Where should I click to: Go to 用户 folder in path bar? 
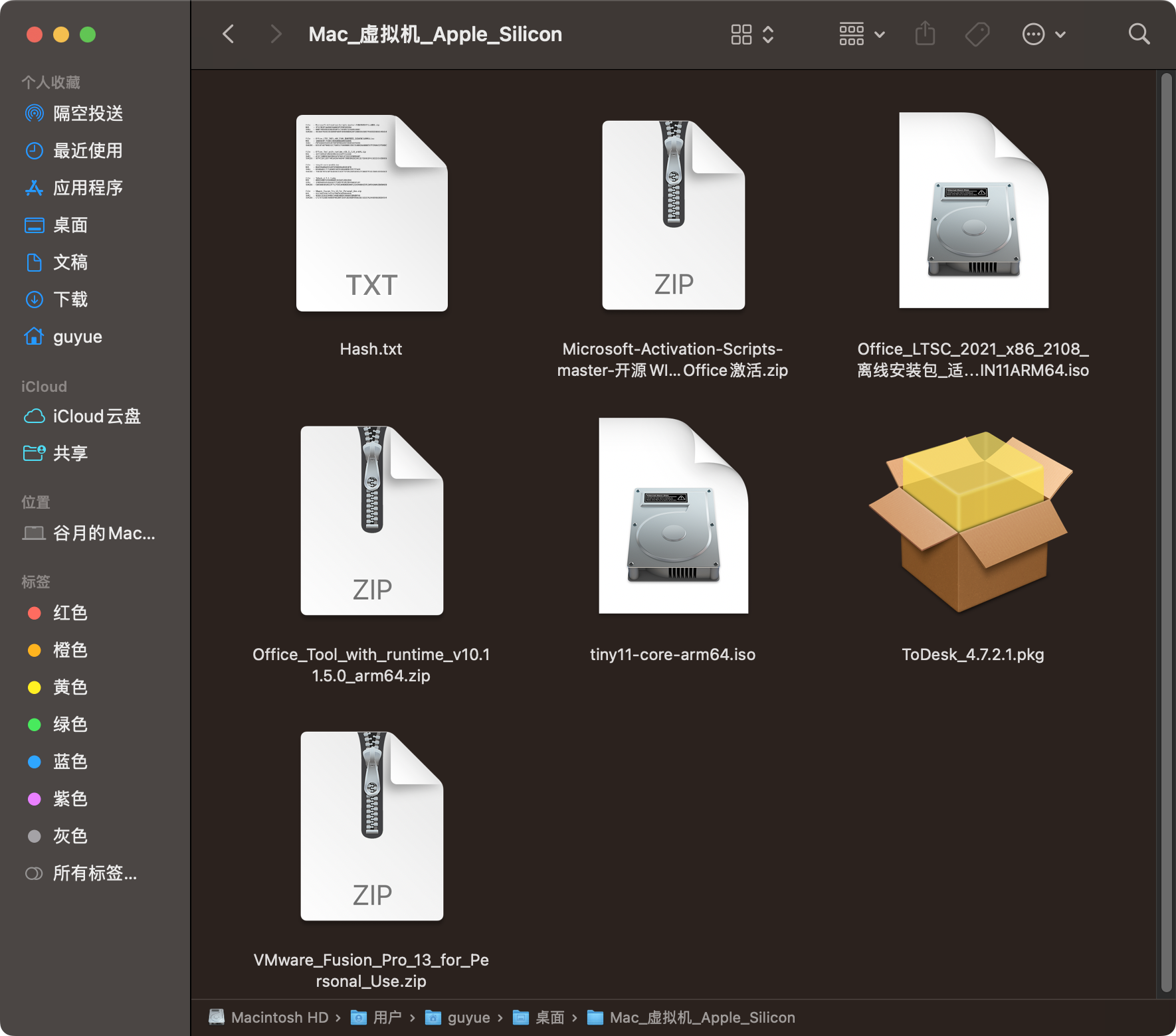376,1017
